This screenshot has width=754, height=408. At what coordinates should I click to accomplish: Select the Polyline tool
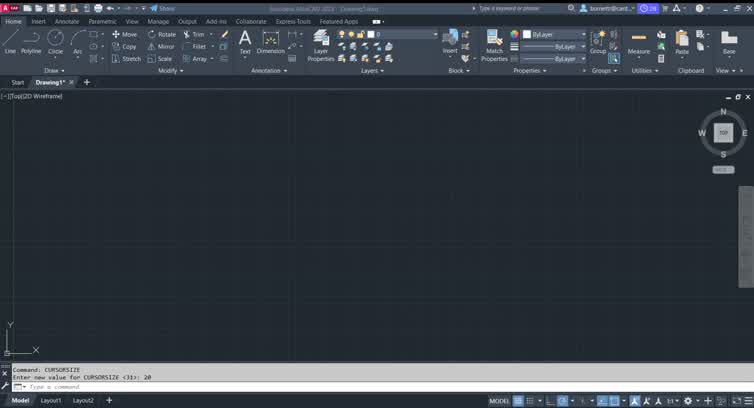coord(31,41)
